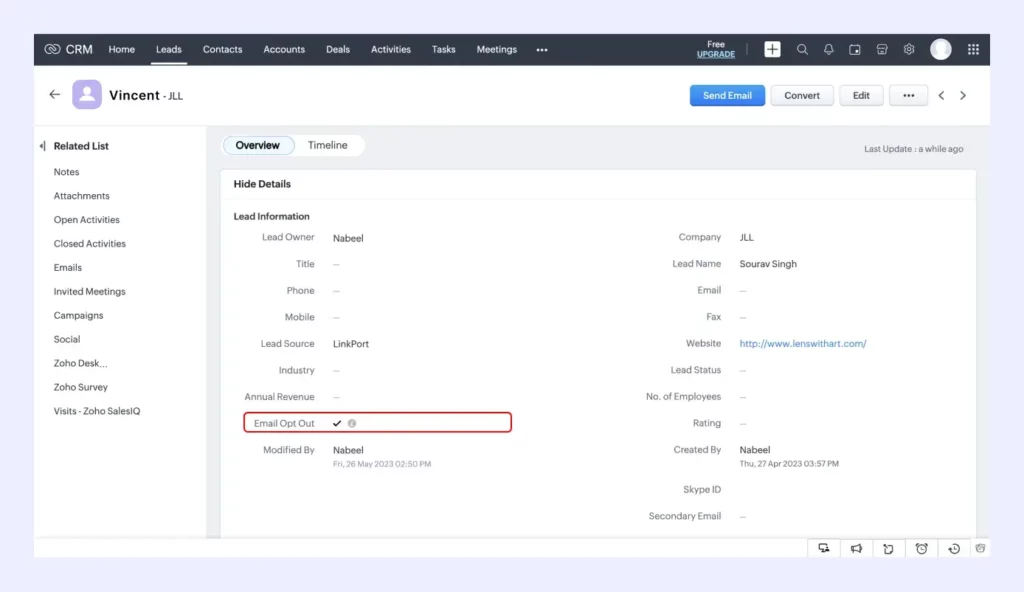
Task: Open the search magnifier icon
Action: click(x=802, y=49)
